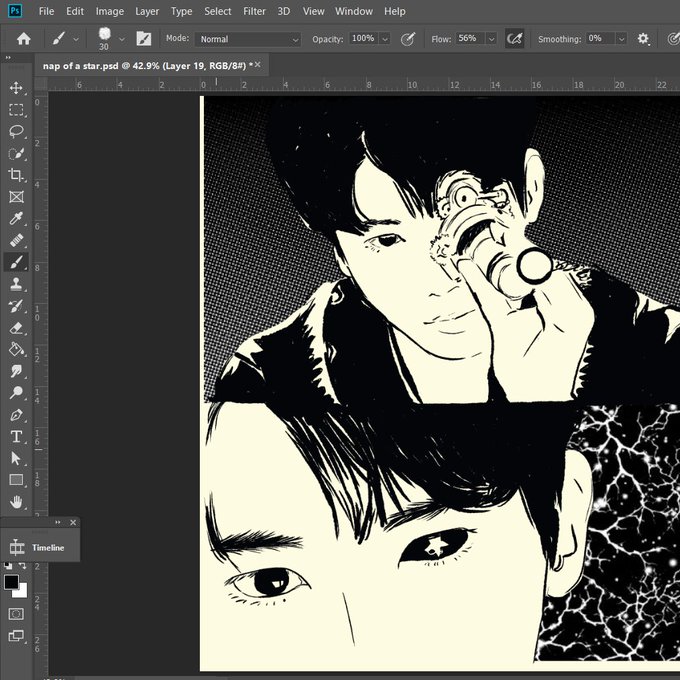Expand the collapsed Timeline panel dock

pos(58,522)
